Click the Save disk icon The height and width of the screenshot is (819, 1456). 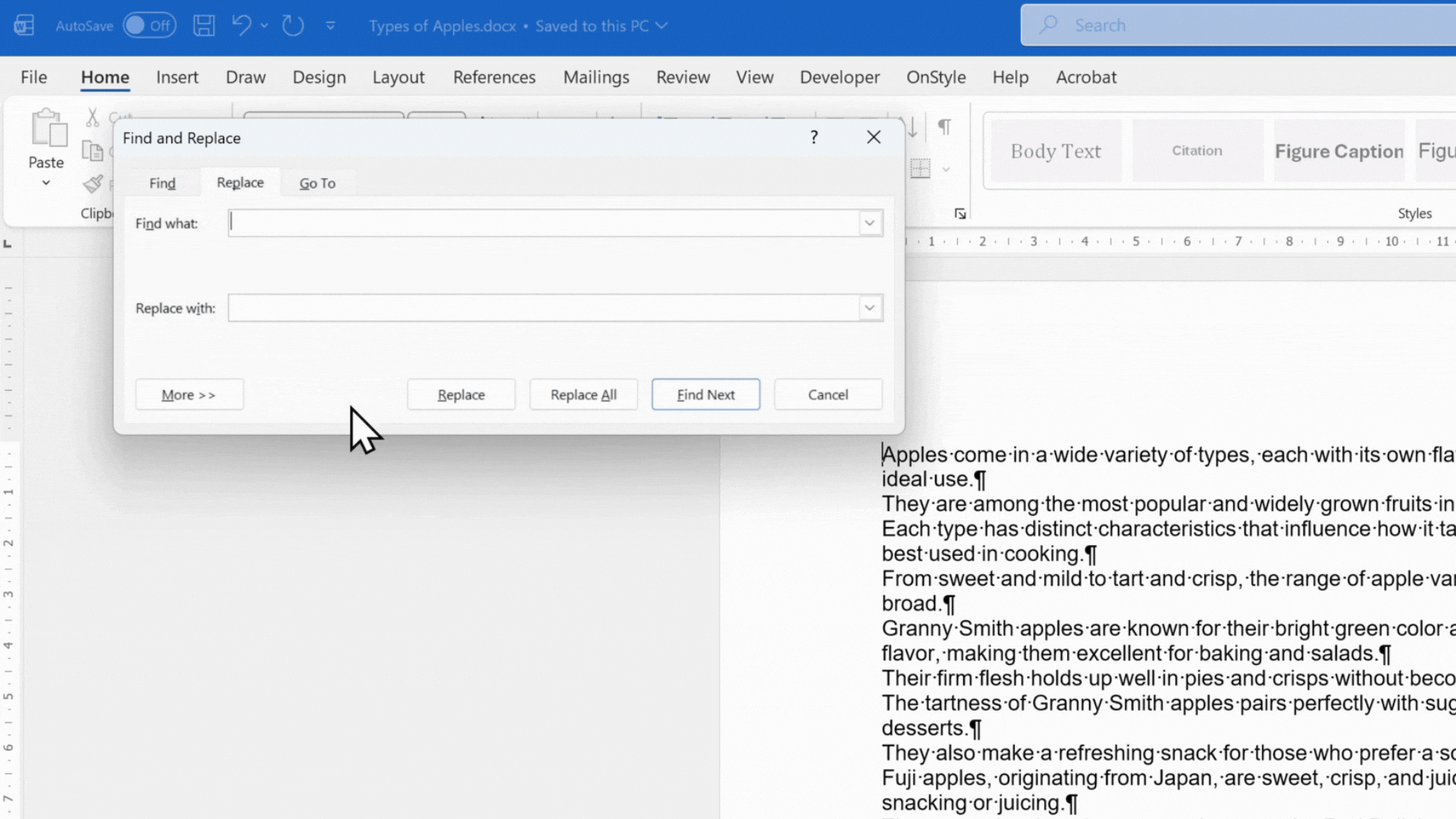(x=203, y=25)
